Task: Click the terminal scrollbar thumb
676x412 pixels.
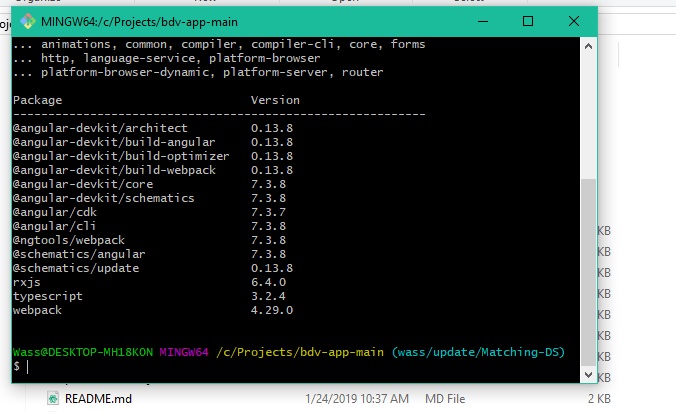Action: click(588, 272)
